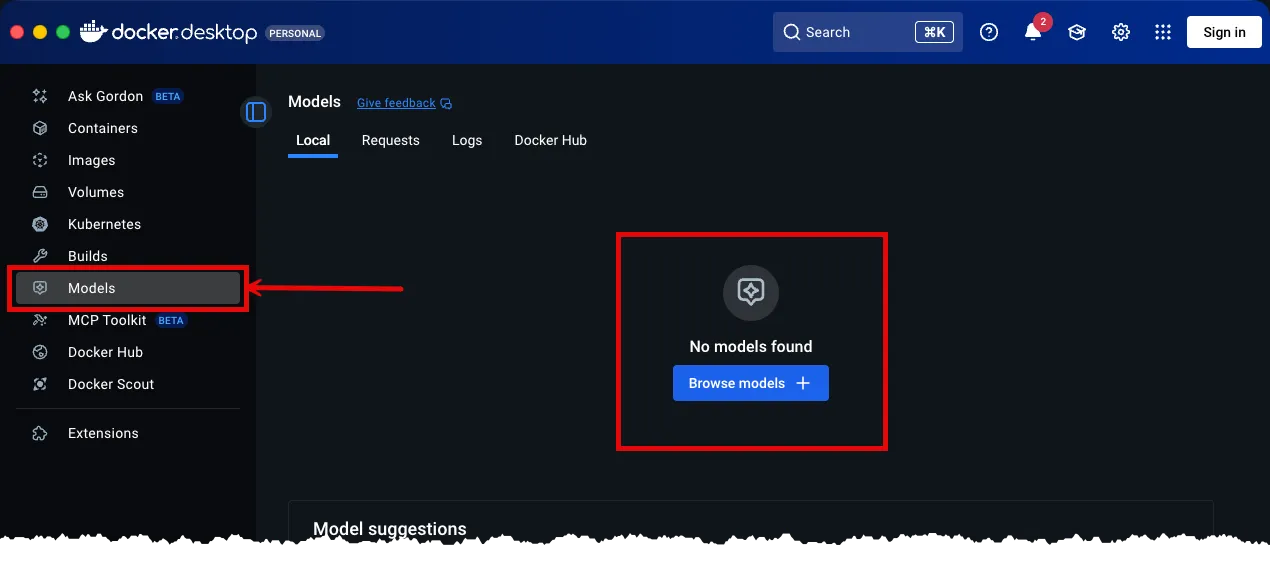Click the Ask Gordon sparkle icon
Image resolution: width=1270 pixels, height=569 pixels.
[x=40, y=96]
